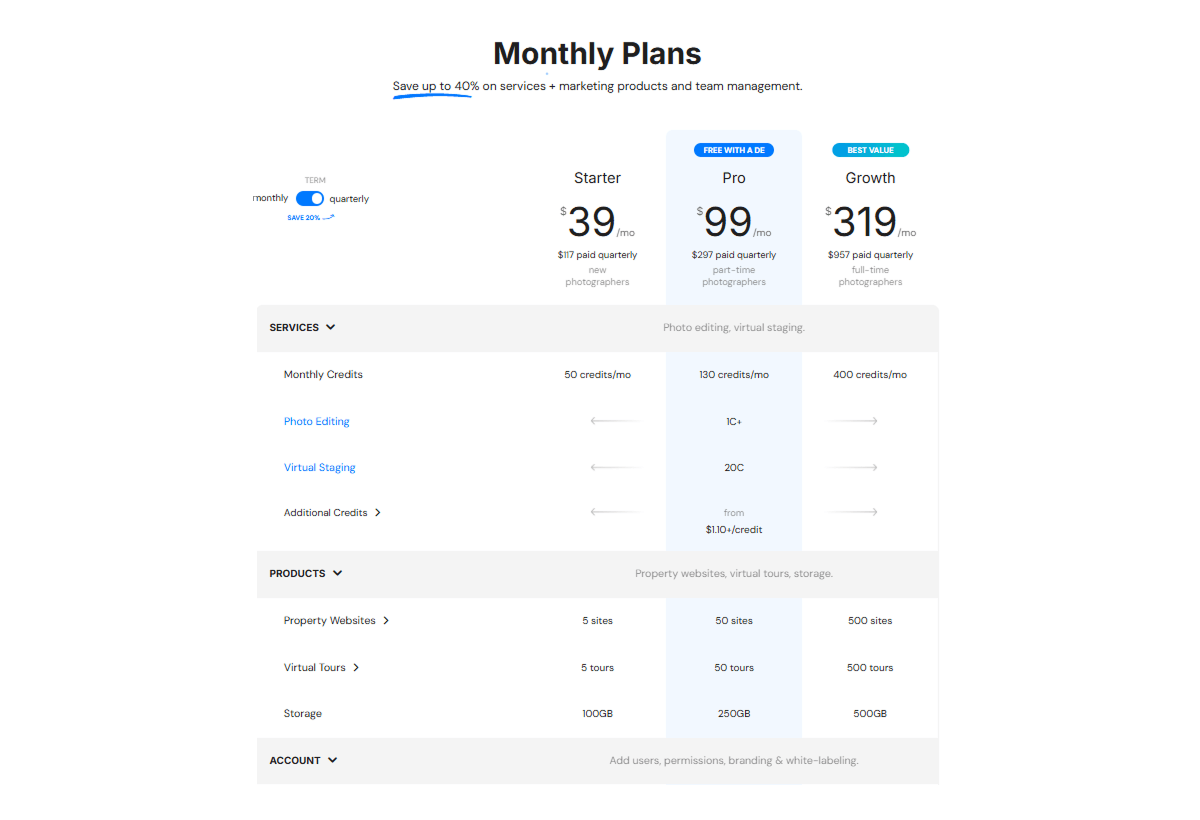Image resolution: width=1200 pixels, height=820 pixels.
Task: Select the Growth plan heading
Action: (x=870, y=178)
